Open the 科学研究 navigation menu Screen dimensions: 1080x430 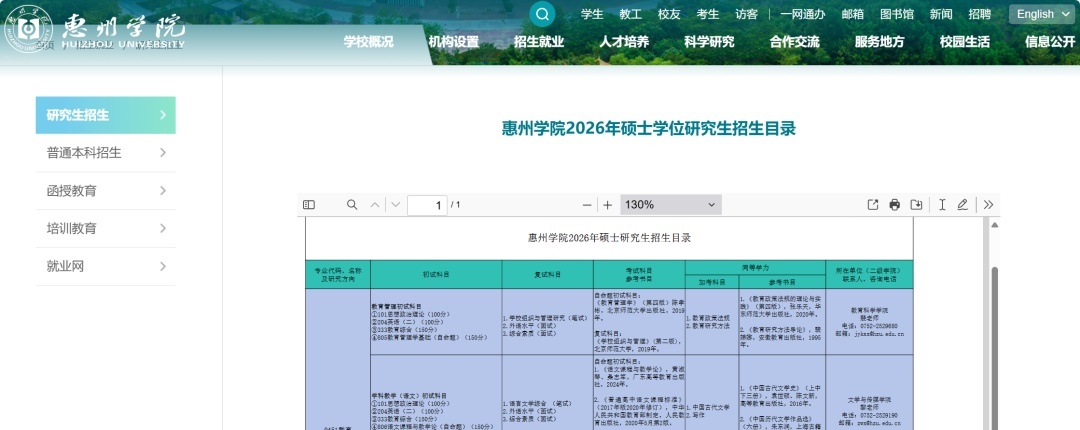tap(709, 42)
